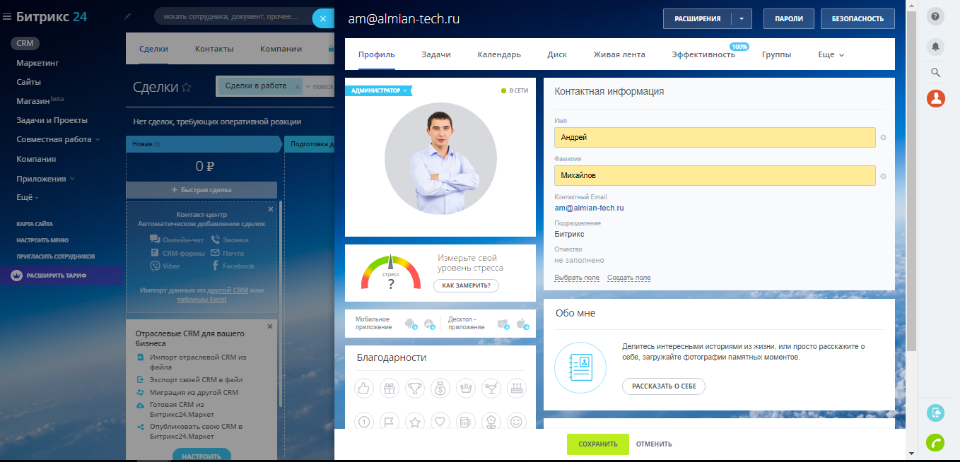Select the star gratitude badge

click(415, 421)
